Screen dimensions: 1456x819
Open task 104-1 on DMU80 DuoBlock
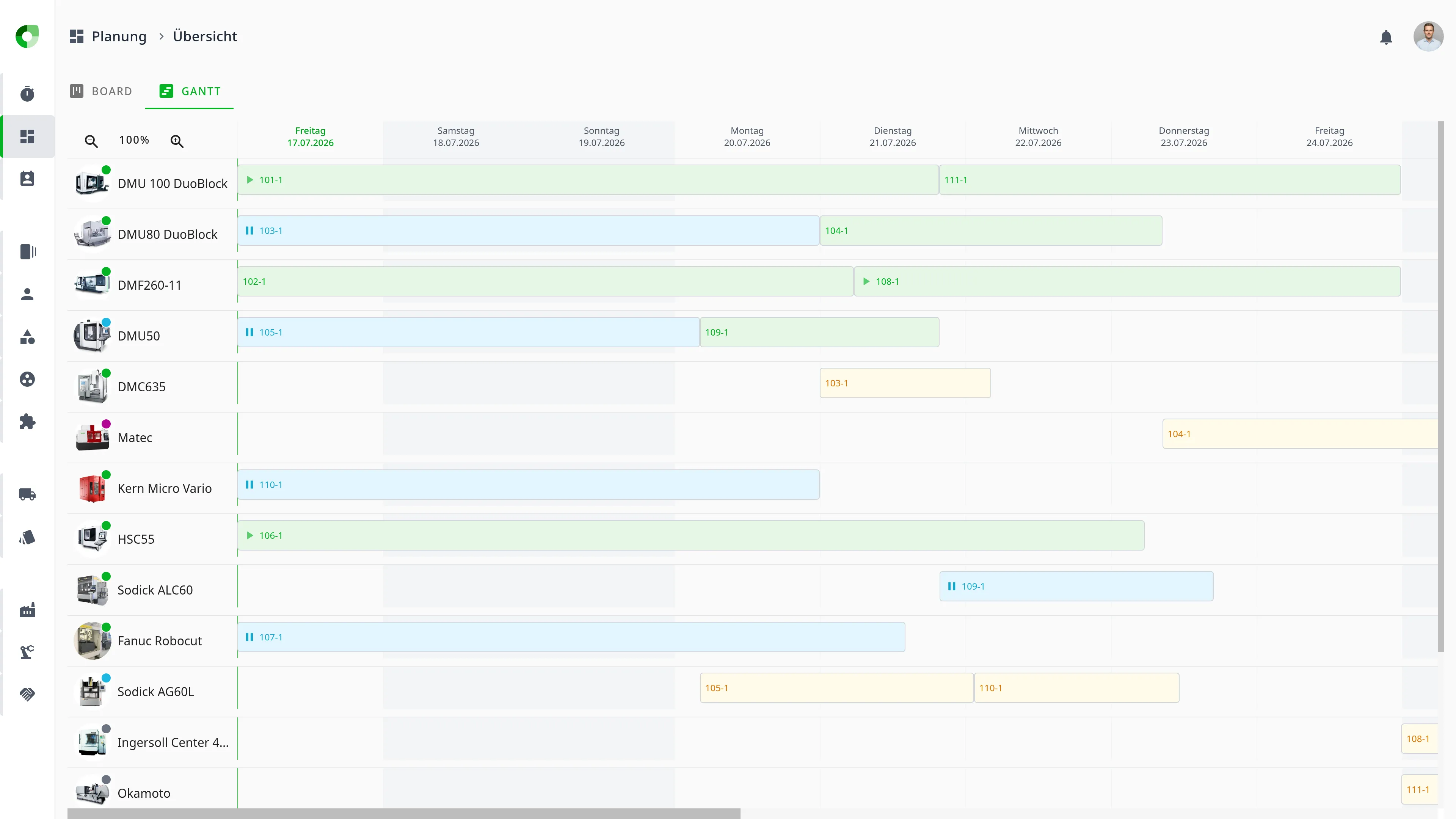coord(991,231)
